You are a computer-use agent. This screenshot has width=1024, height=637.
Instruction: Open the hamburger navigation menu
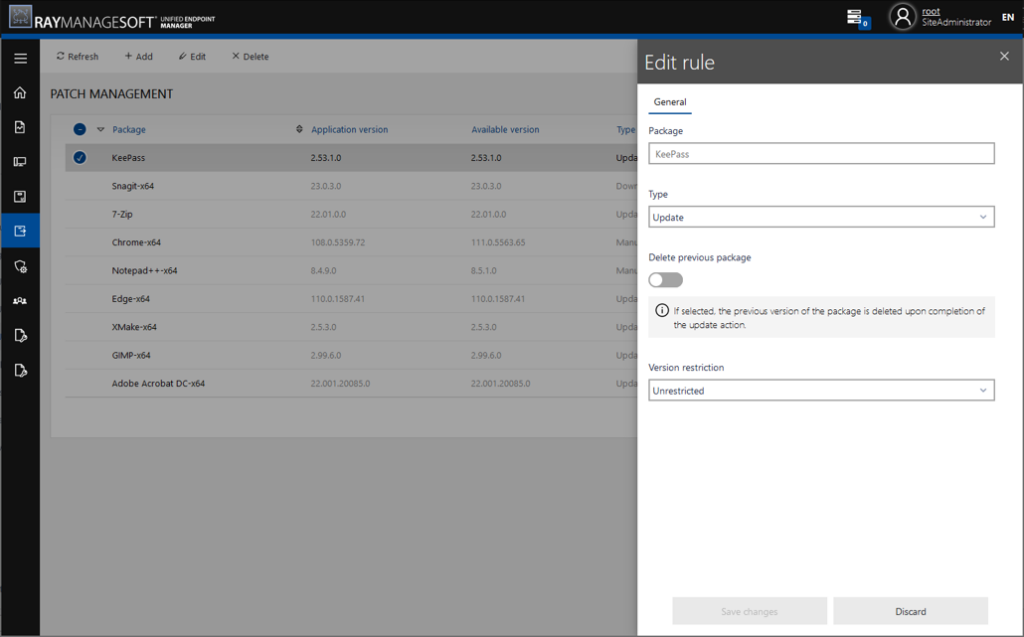coord(20,59)
